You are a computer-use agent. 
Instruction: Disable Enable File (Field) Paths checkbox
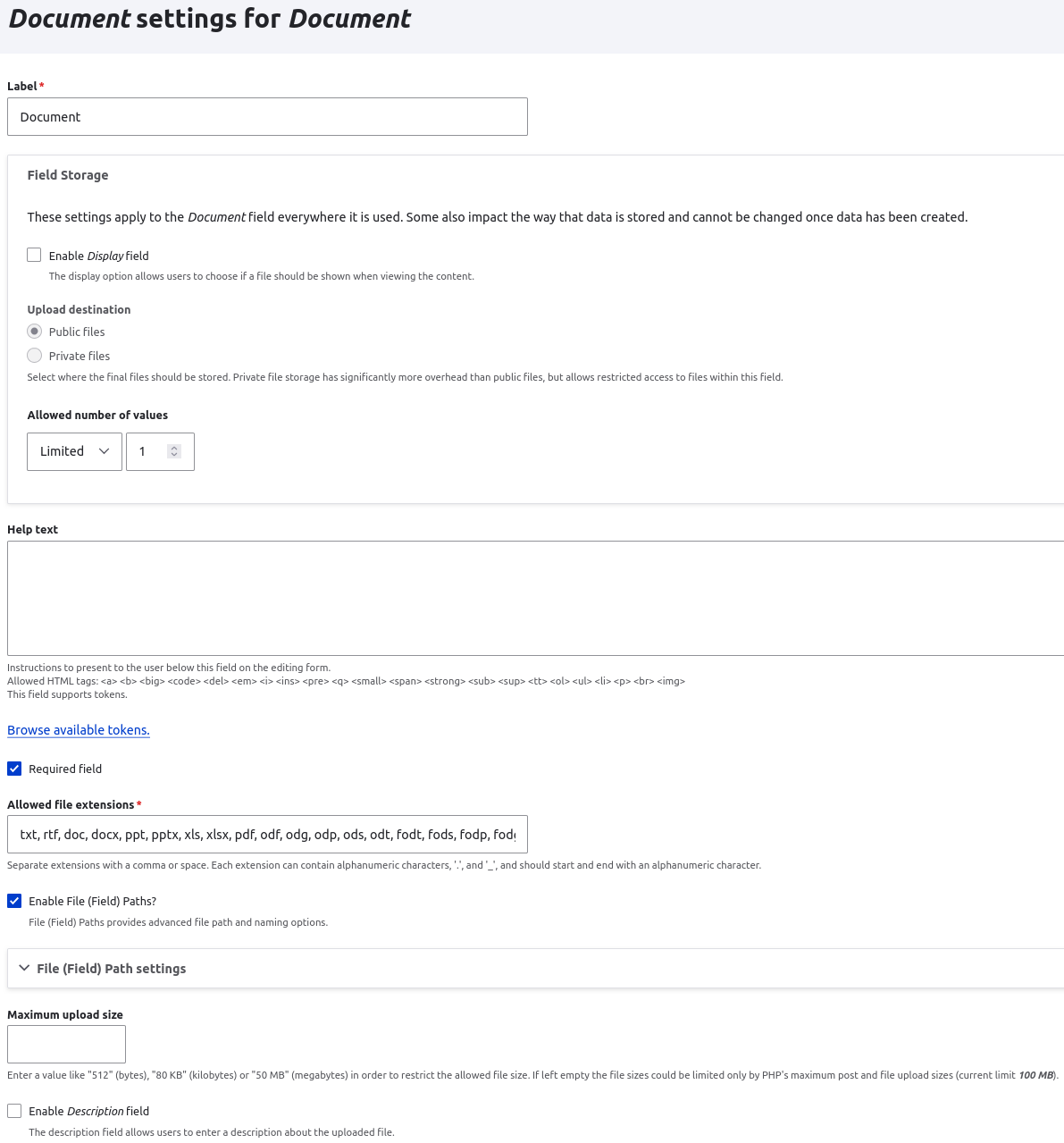14,901
